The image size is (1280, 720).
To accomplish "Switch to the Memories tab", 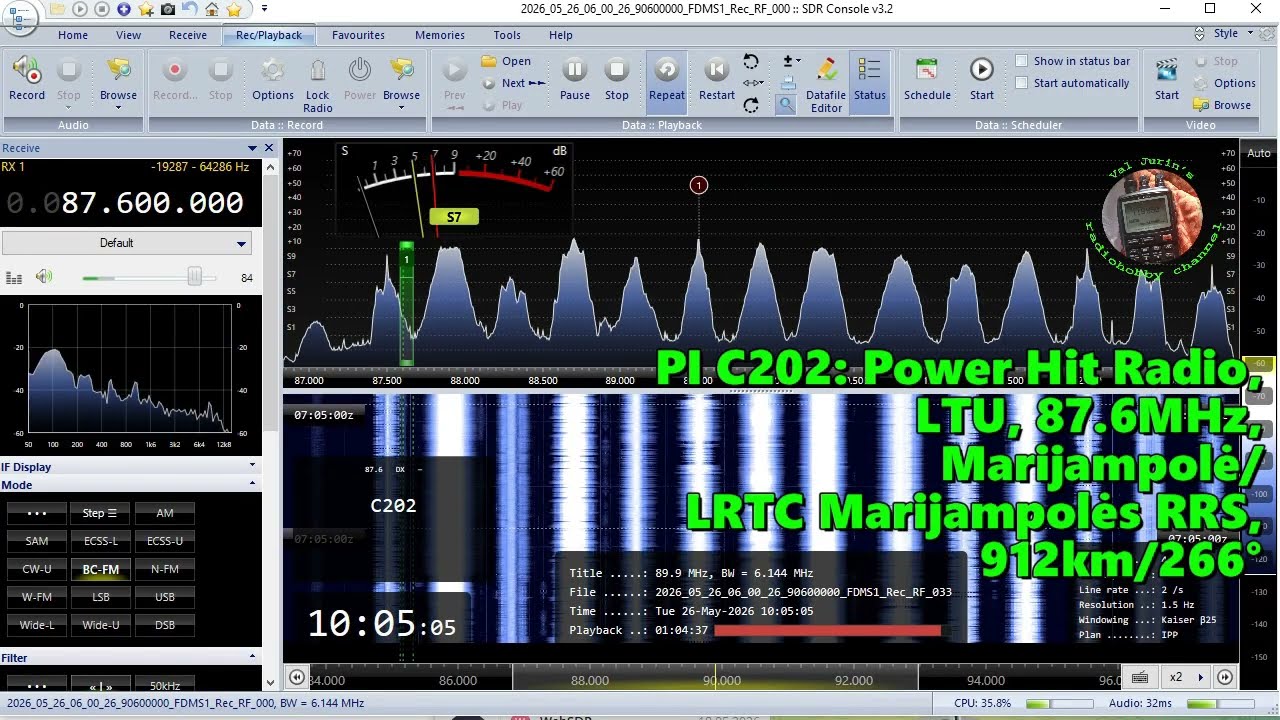I will point(440,35).
